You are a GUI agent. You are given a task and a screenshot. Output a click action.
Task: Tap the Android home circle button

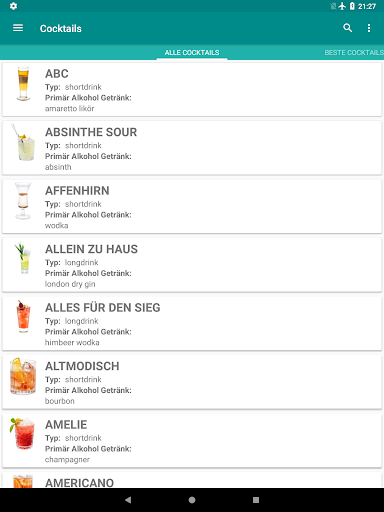point(192,500)
